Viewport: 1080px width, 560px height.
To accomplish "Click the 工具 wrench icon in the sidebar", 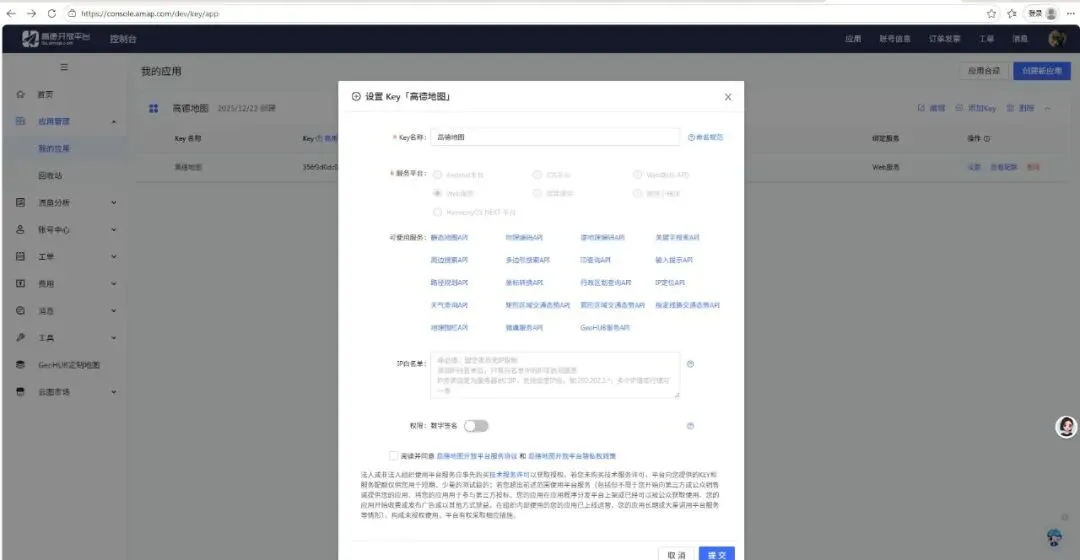I will coord(20,338).
